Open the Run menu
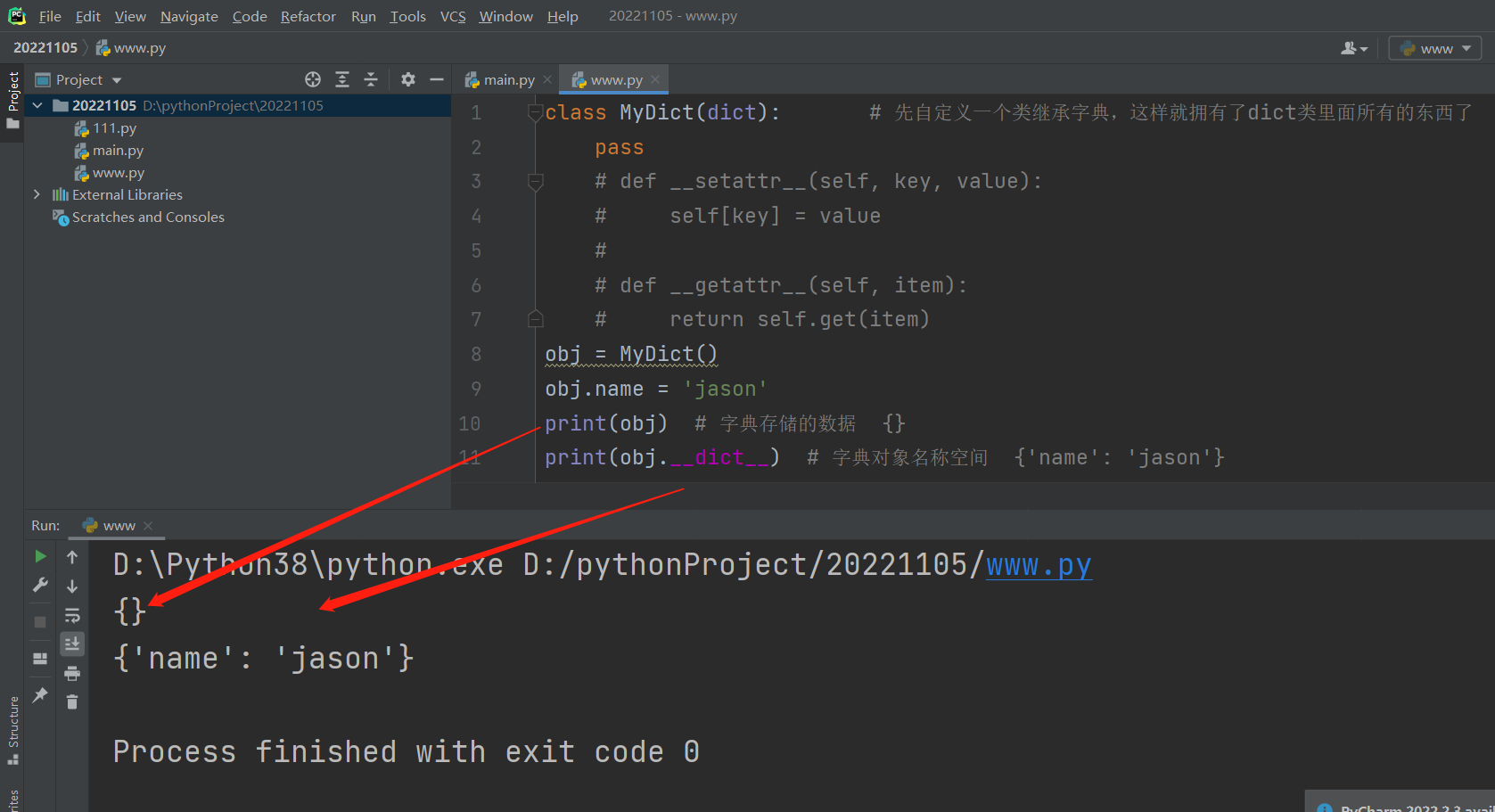This screenshot has height=812, width=1495. tap(364, 16)
